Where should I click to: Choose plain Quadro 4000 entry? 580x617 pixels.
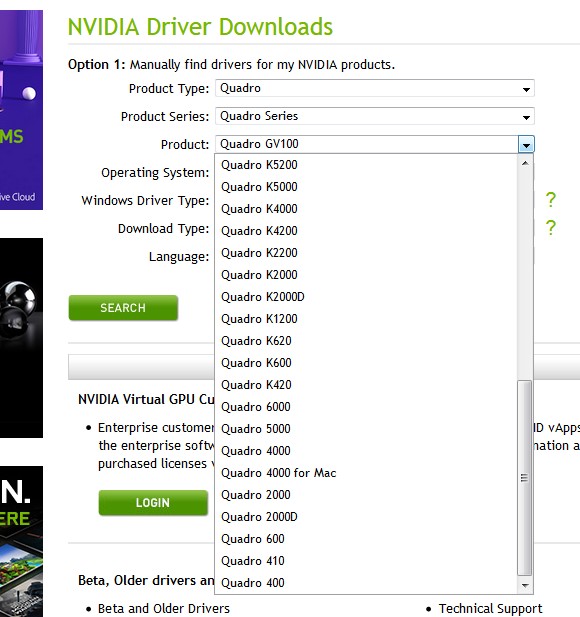366,451
